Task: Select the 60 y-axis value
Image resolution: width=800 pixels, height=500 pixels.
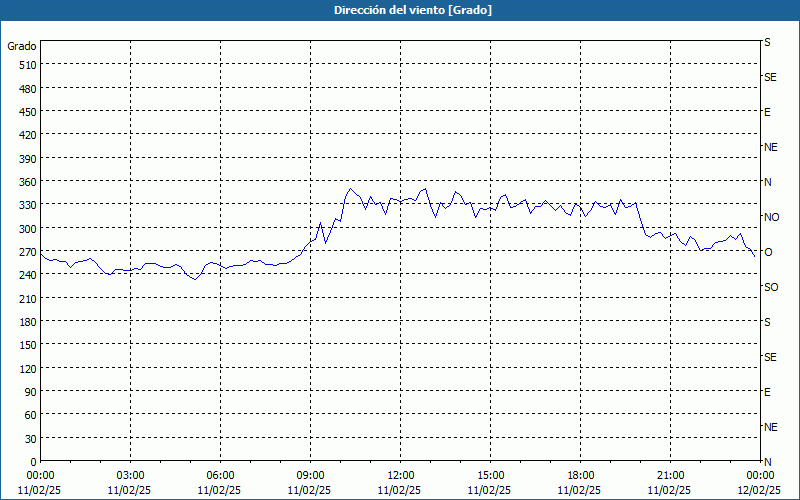Action: tap(31, 415)
